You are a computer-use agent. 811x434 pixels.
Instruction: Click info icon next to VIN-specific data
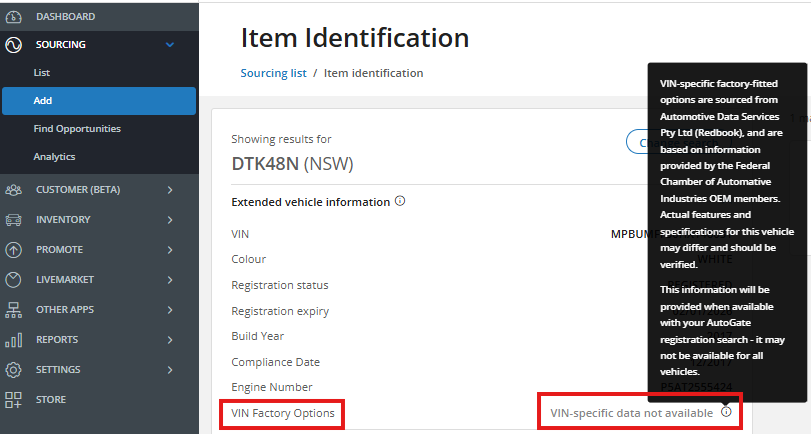click(726, 412)
